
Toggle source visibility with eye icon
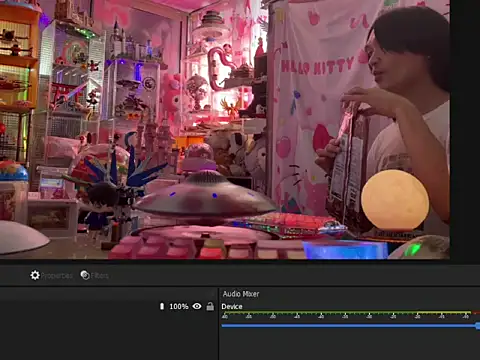197,306
